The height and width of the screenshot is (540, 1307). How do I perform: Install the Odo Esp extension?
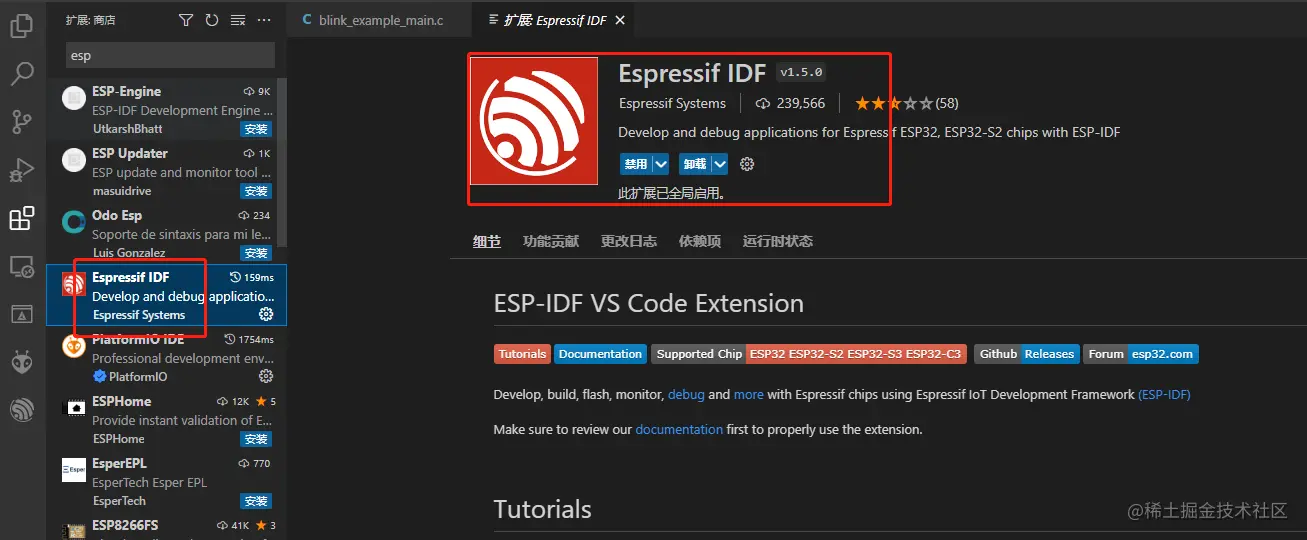(256, 253)
